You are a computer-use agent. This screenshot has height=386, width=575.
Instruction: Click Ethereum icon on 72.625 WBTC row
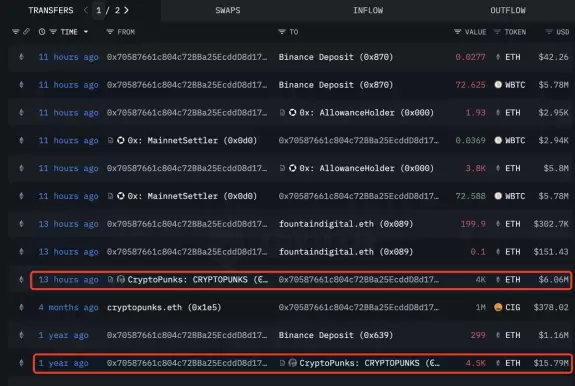[x=21, y=85]
